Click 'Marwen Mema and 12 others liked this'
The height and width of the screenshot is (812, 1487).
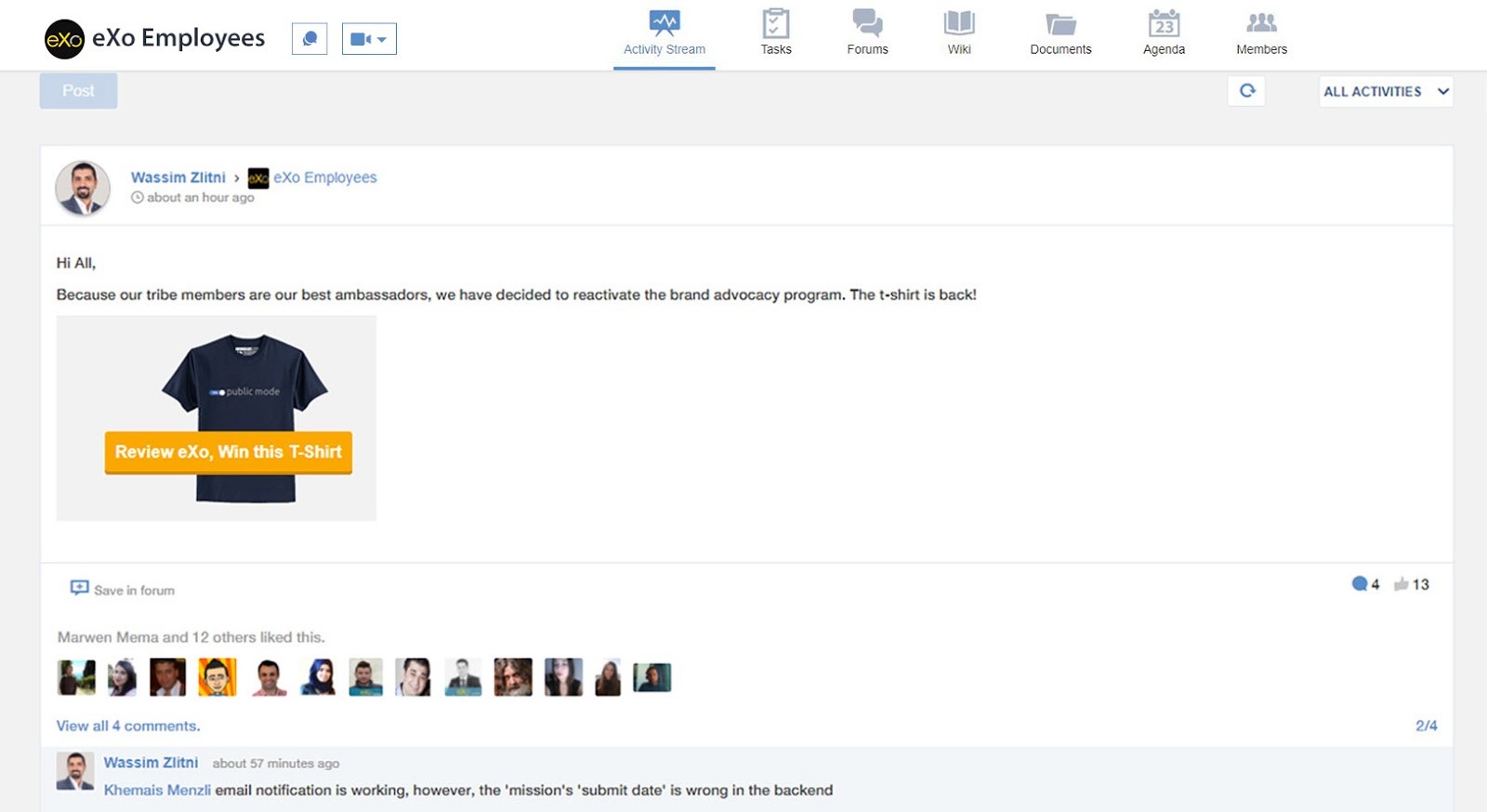point(191,637)
